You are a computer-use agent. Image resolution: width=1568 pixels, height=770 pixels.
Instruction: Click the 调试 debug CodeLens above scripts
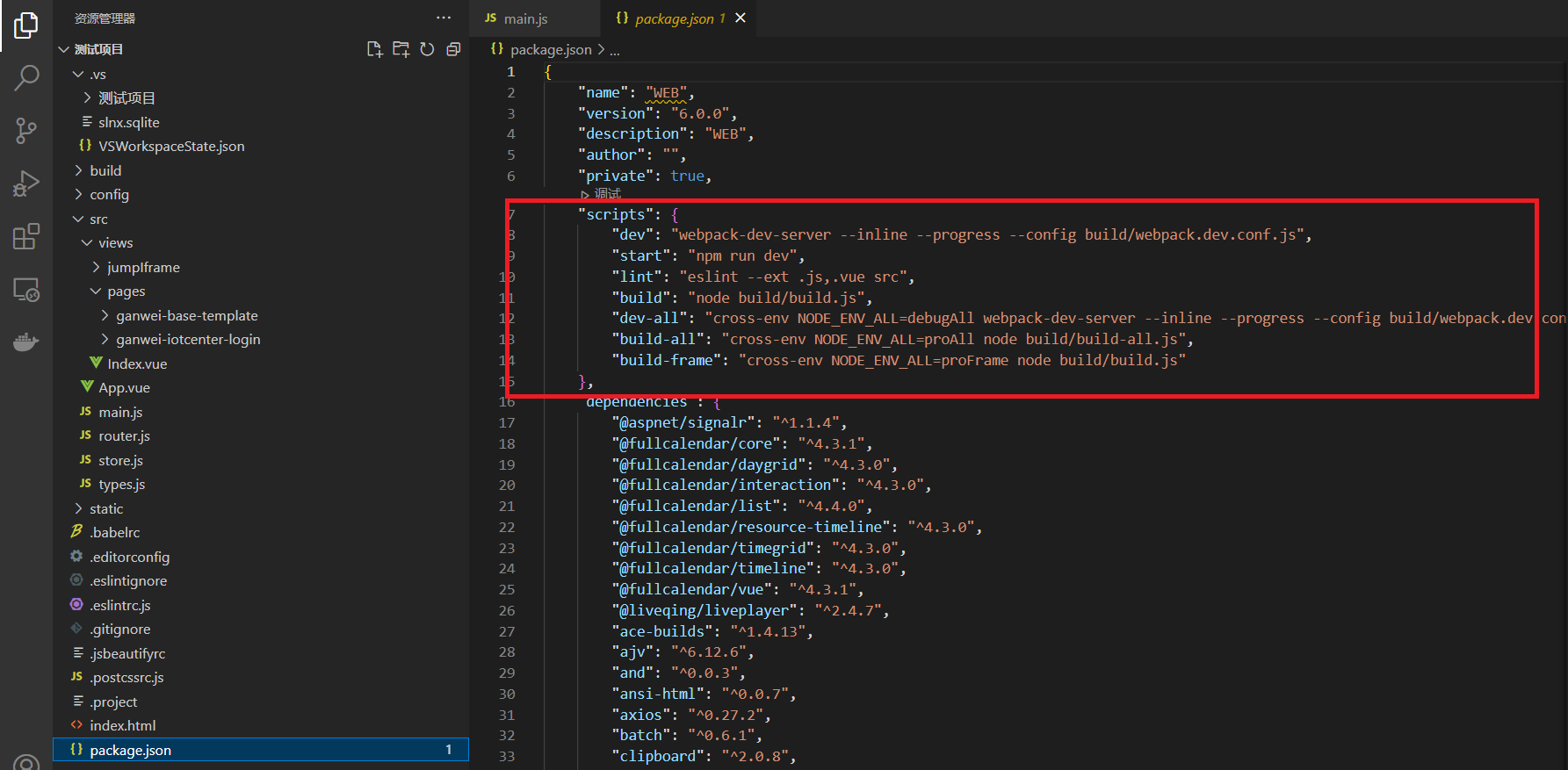[602, 194]
